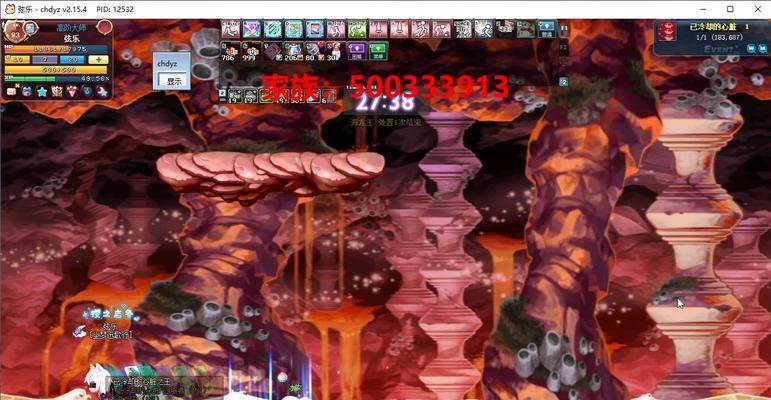Open the mail envelope icon
771x400 pixels.
11,92
